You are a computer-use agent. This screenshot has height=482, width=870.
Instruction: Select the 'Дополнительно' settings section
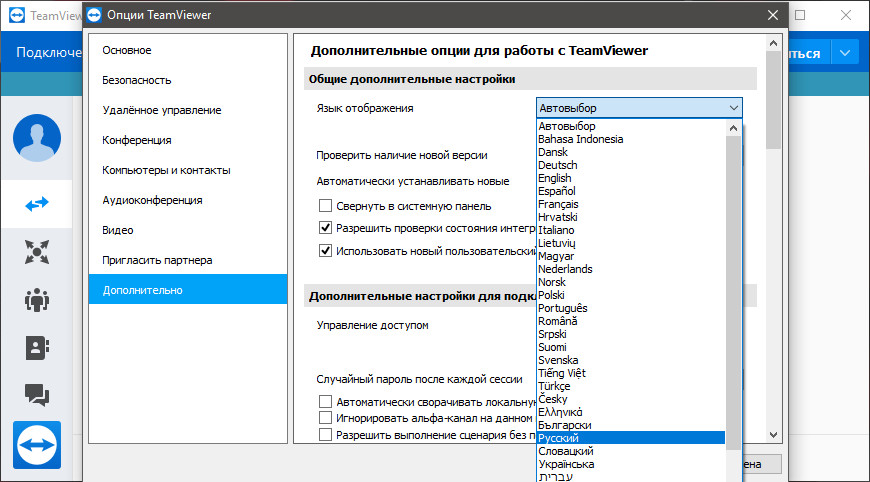[188, 290]
